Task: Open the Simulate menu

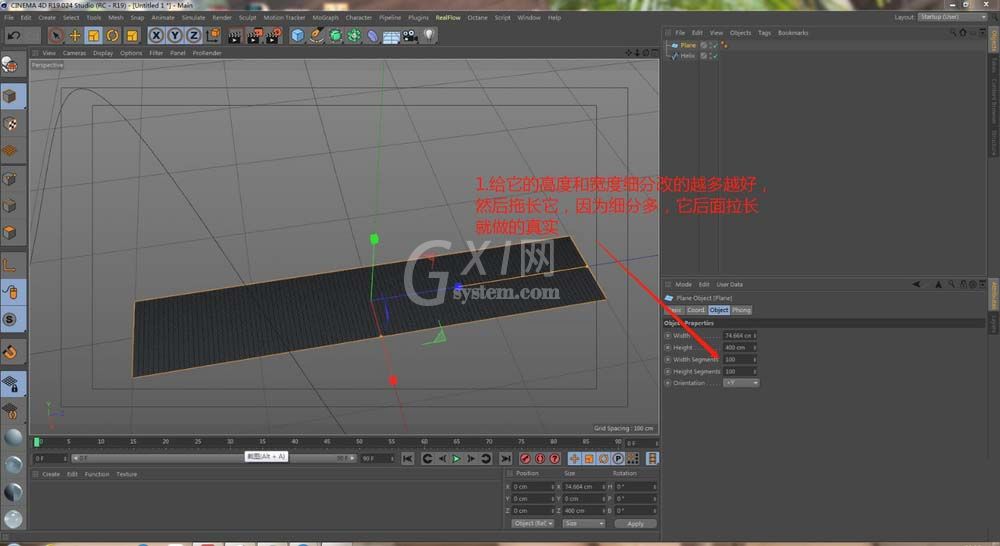Action: click(193, 18)
